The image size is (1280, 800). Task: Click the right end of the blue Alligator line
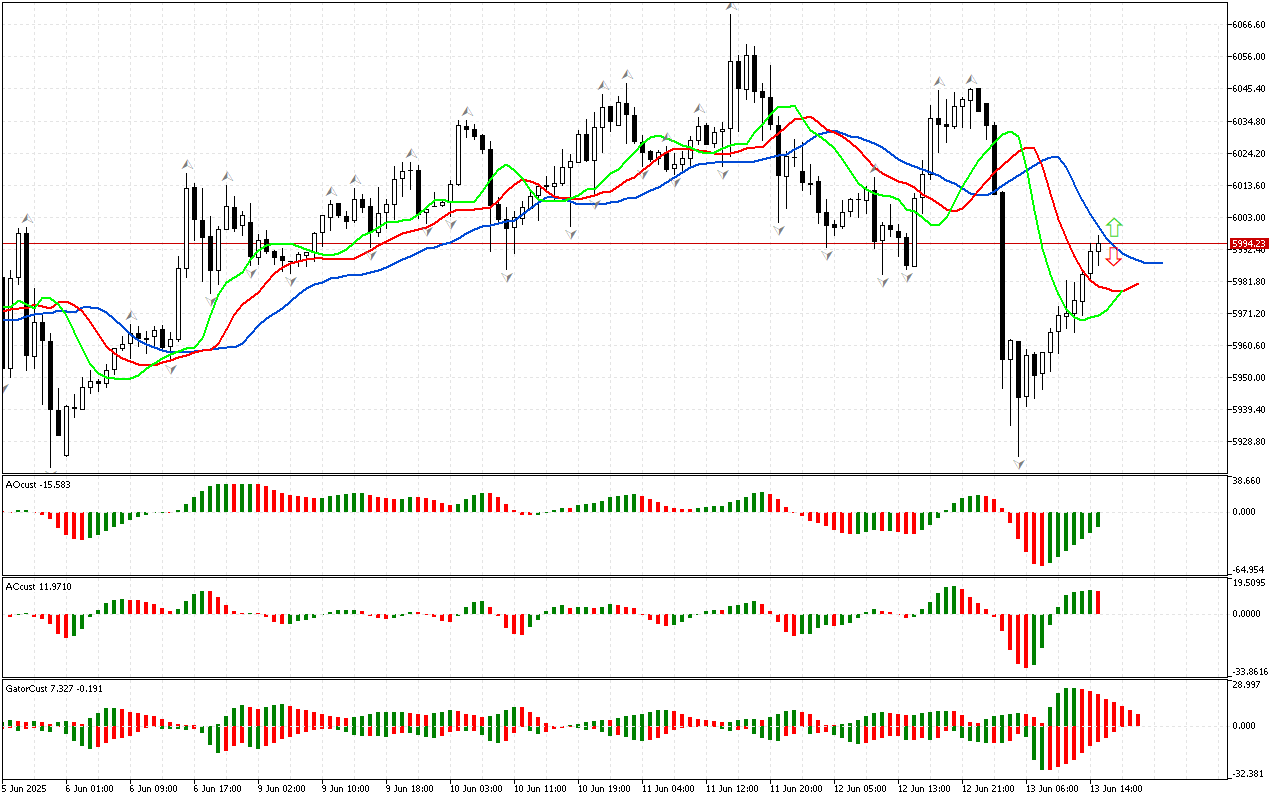click(x=1160, y=263)
